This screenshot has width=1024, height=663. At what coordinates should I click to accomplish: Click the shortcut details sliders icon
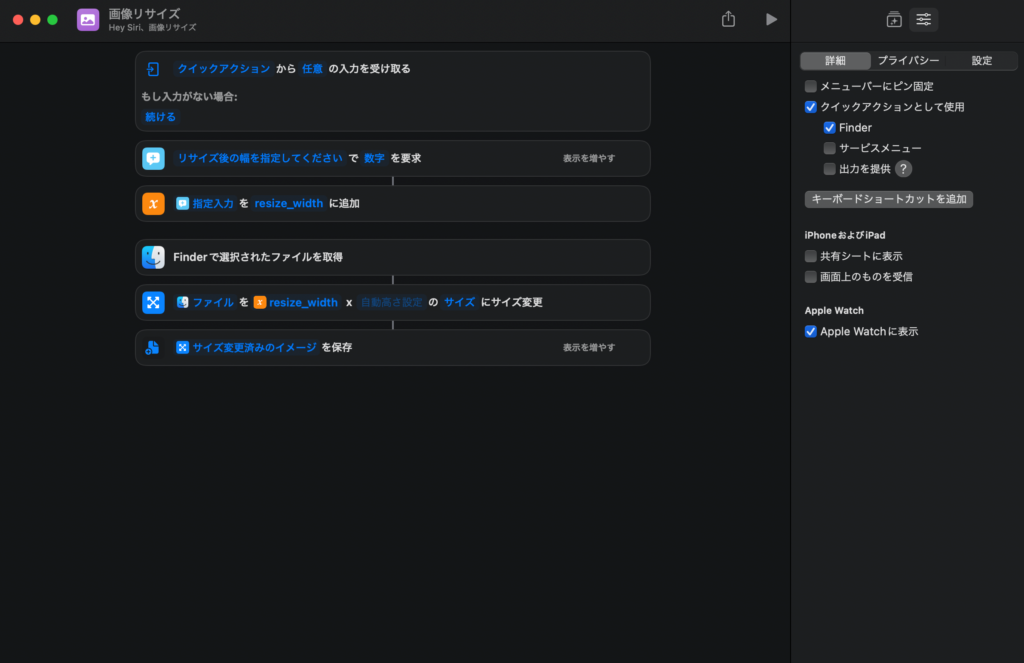point(924,19)
